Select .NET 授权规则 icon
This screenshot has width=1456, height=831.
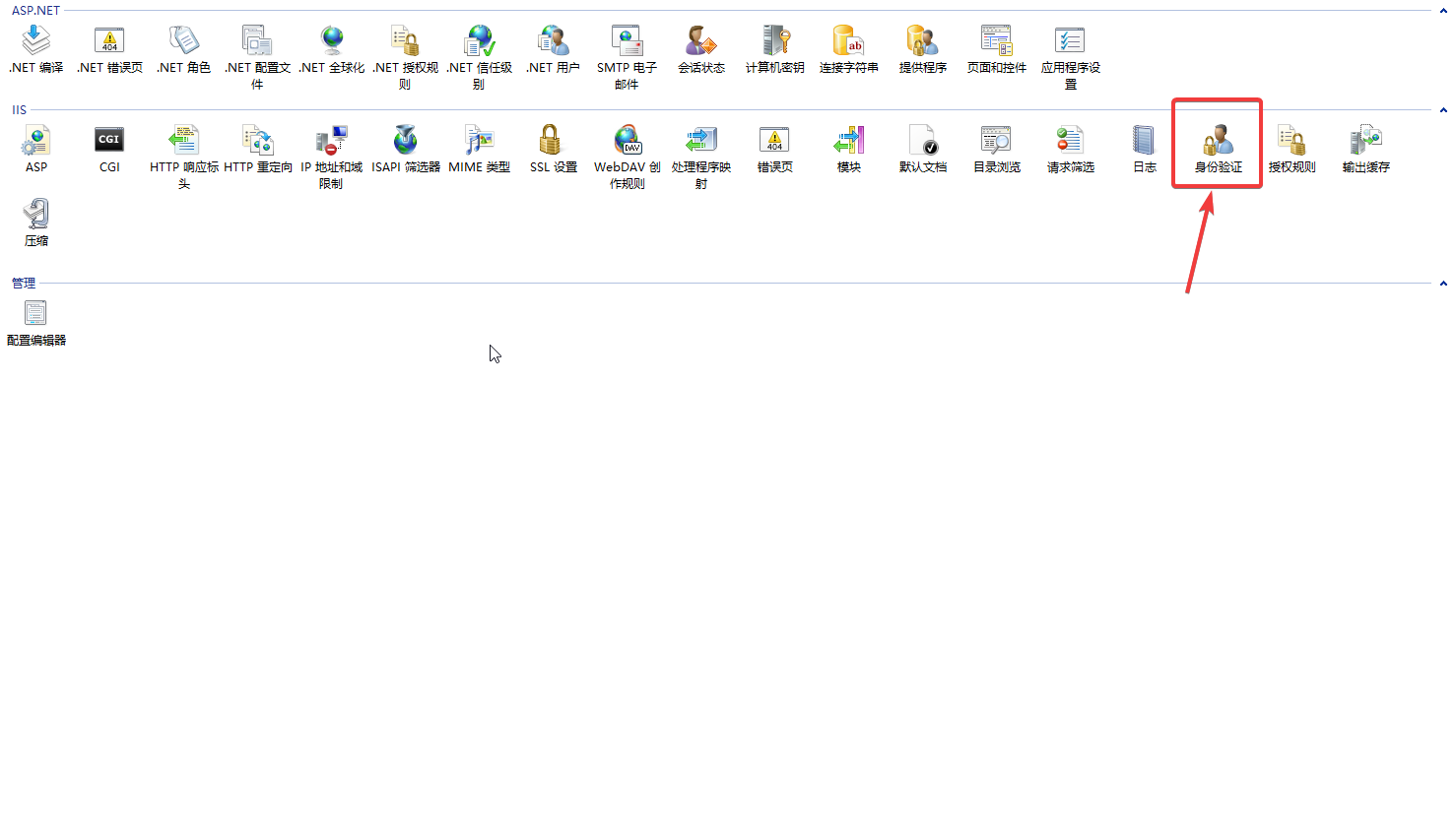pyautogui.click(x=405, y=40)
